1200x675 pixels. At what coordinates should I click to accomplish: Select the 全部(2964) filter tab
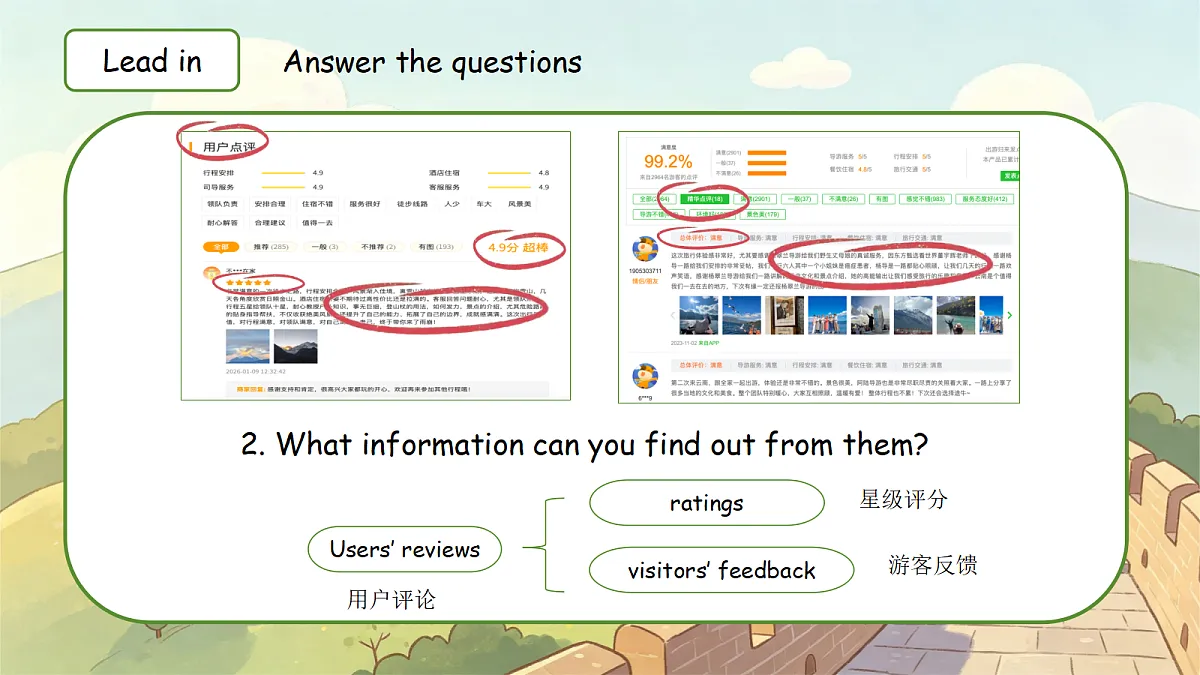[654, 199]
